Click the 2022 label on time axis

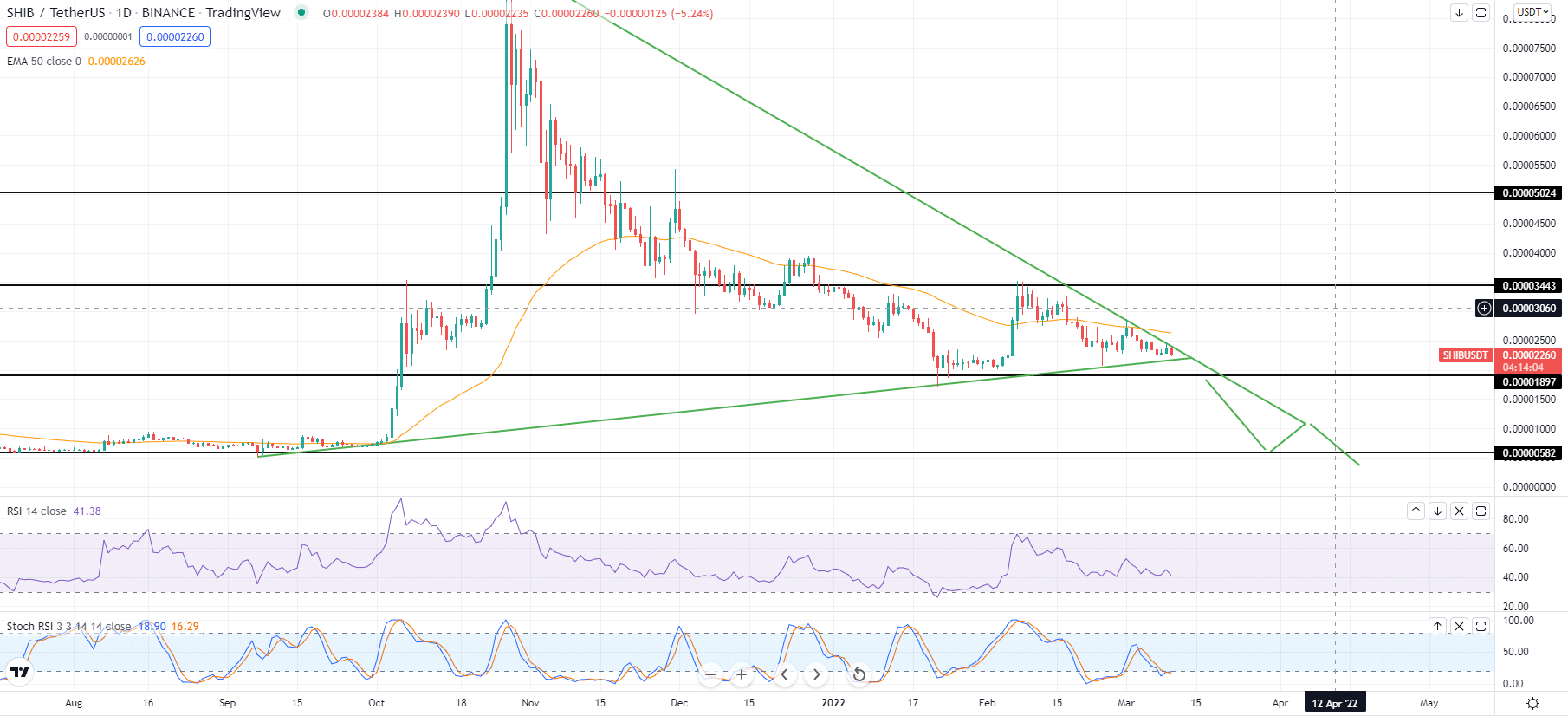[833, 703]
